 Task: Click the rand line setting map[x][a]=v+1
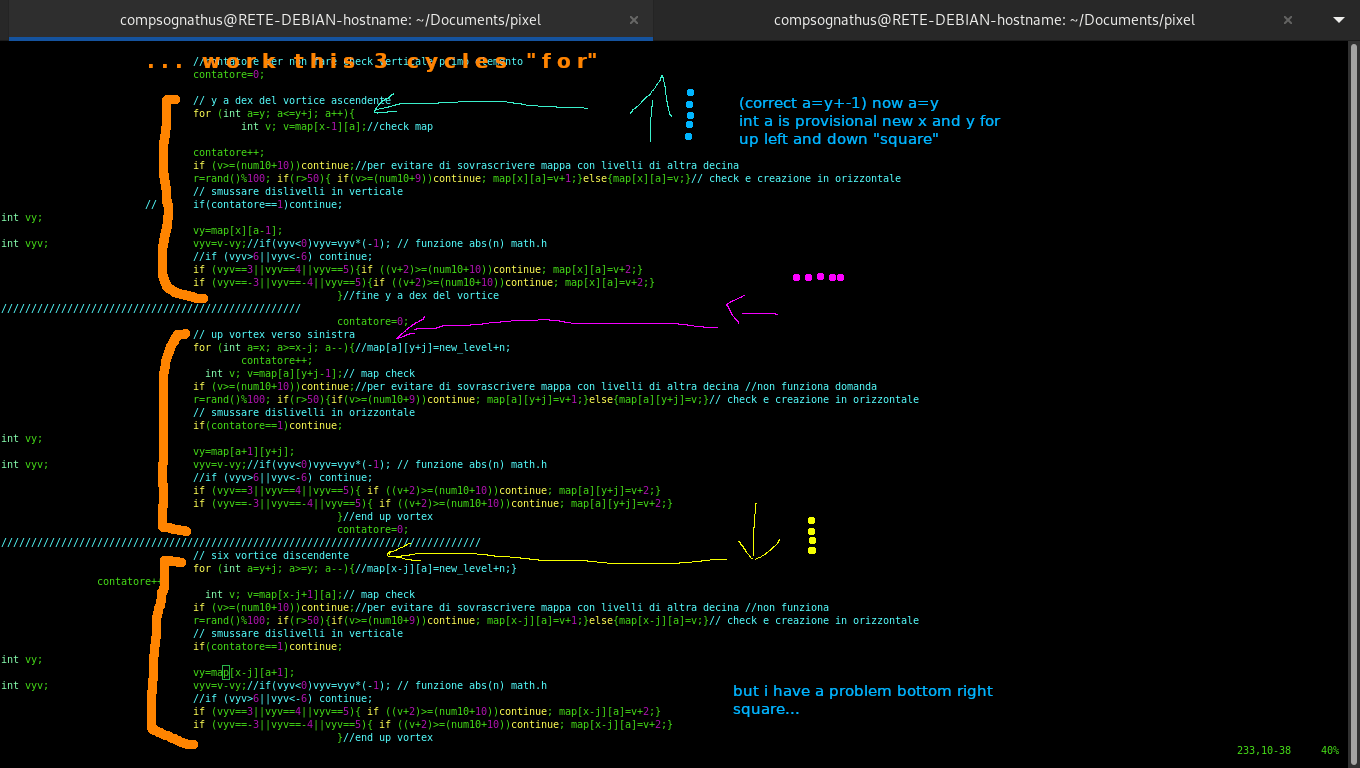click(547, 179)
